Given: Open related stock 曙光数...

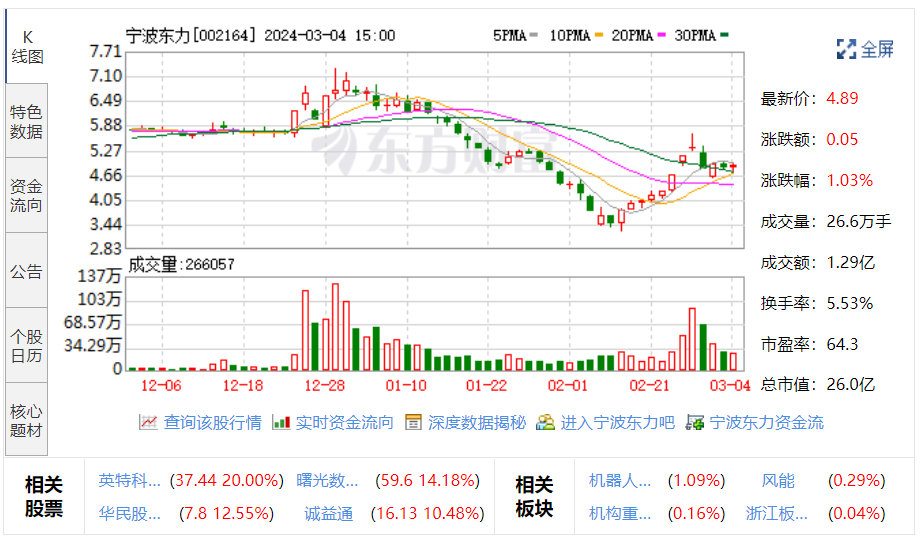Looking at the screenshot, I should click(327, 481).
